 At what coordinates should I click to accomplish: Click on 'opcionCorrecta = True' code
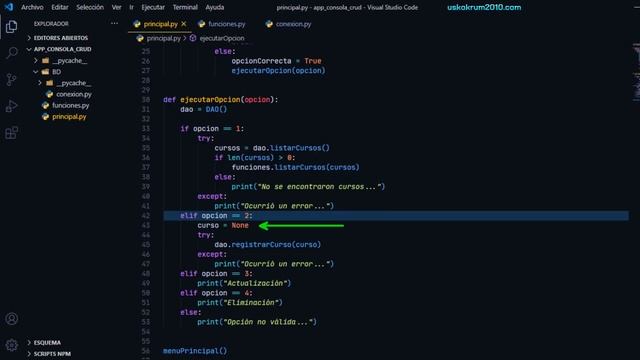tap(276, 61)
